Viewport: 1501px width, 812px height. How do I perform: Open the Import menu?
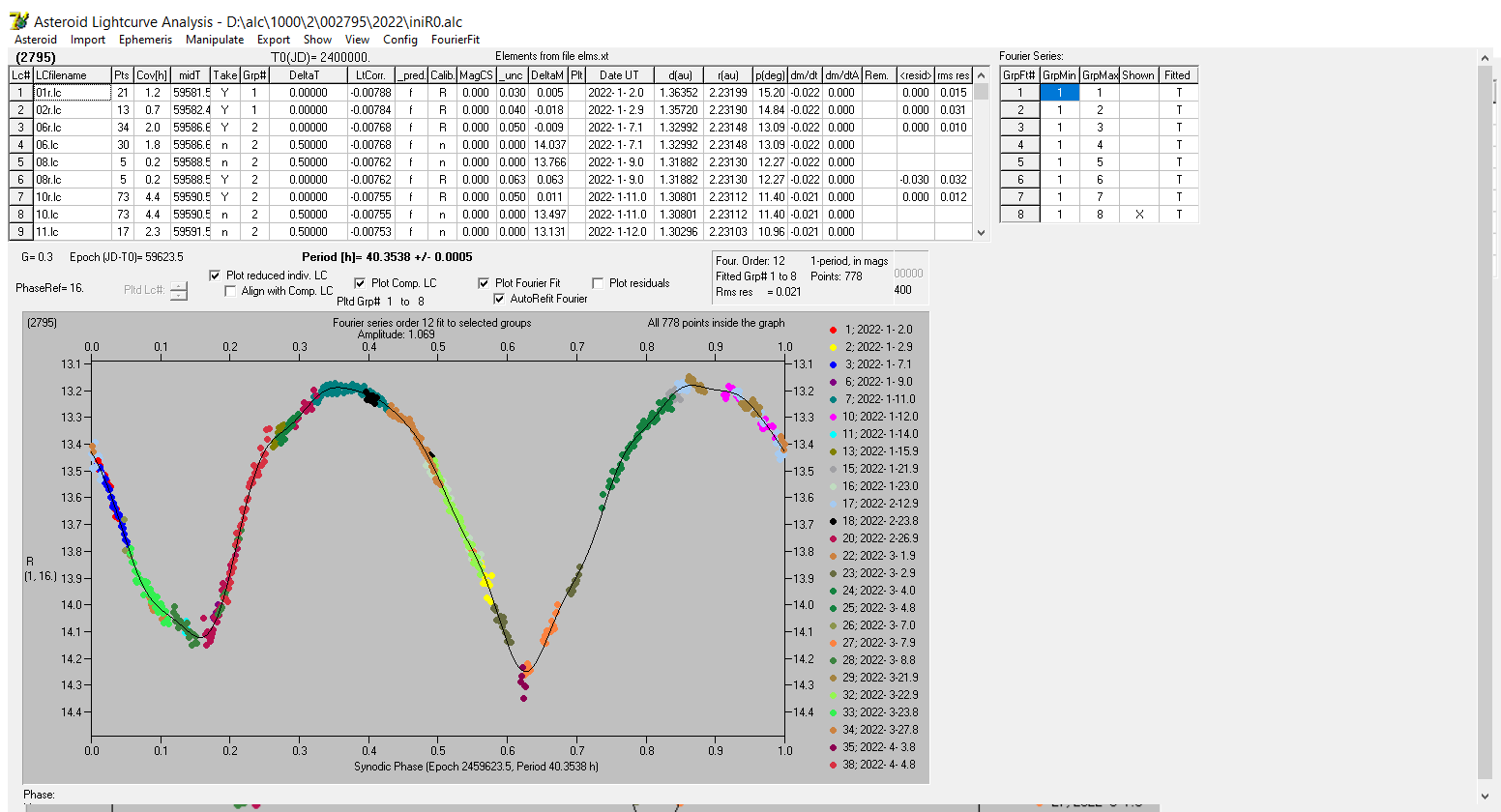click(x=88, y=40)
